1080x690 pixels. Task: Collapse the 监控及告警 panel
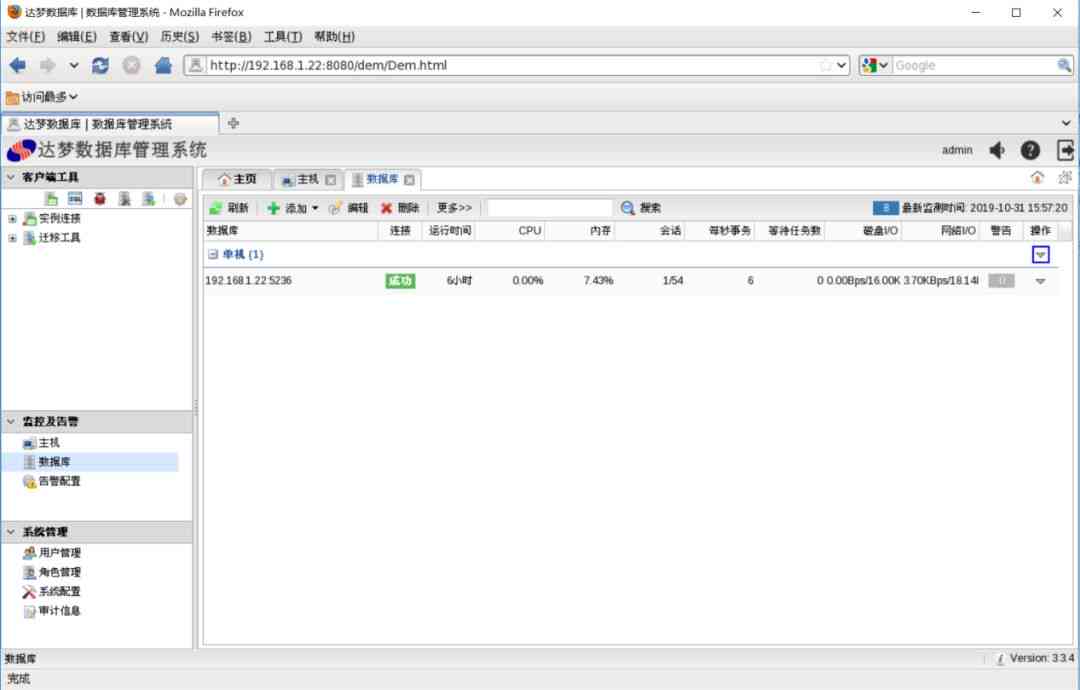click(10, 421)
